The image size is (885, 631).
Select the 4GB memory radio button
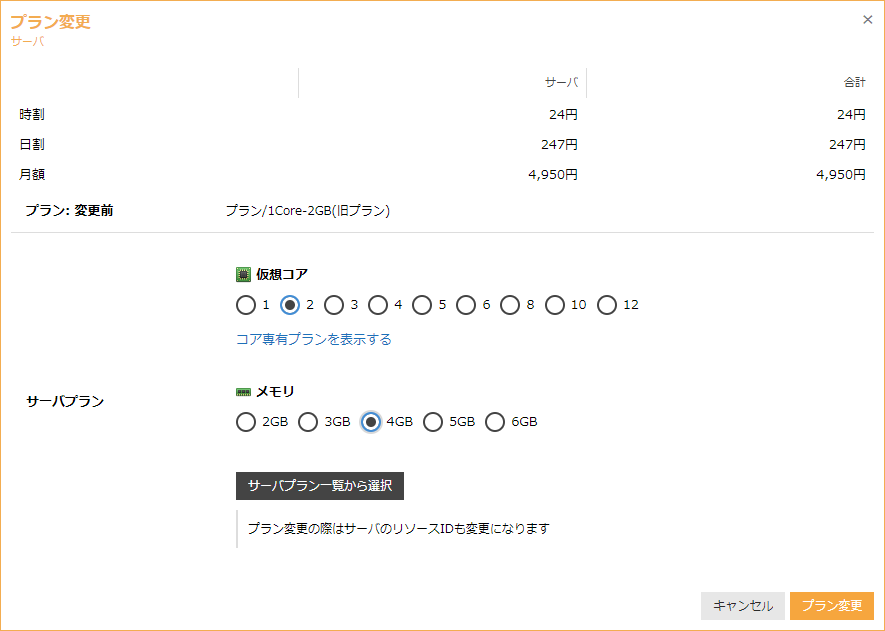pos(371,422)
